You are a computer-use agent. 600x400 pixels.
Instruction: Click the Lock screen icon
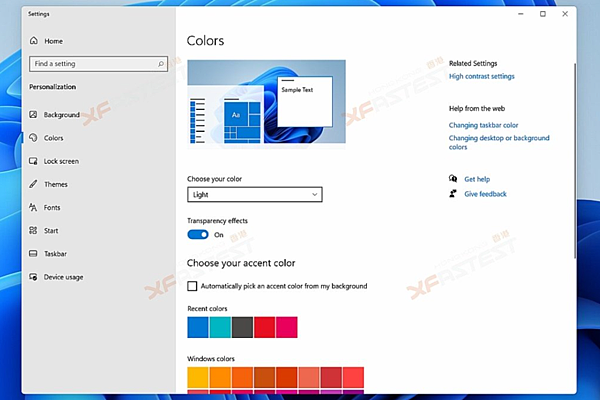pyautogui.click(x=33, y=161)
